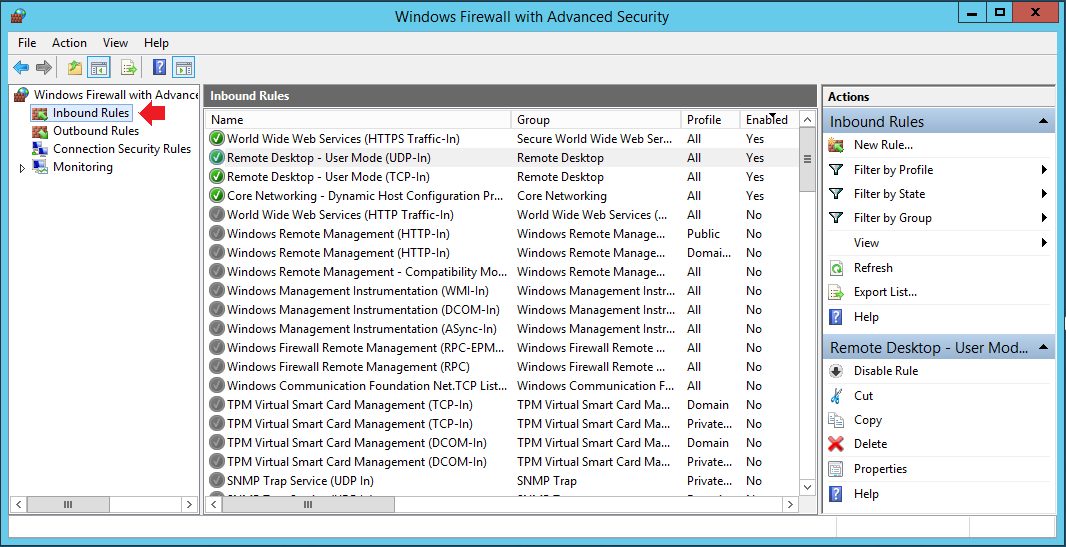1066x547 pixels.
Task: Open the View menu in menu bar
Action: 115,43
